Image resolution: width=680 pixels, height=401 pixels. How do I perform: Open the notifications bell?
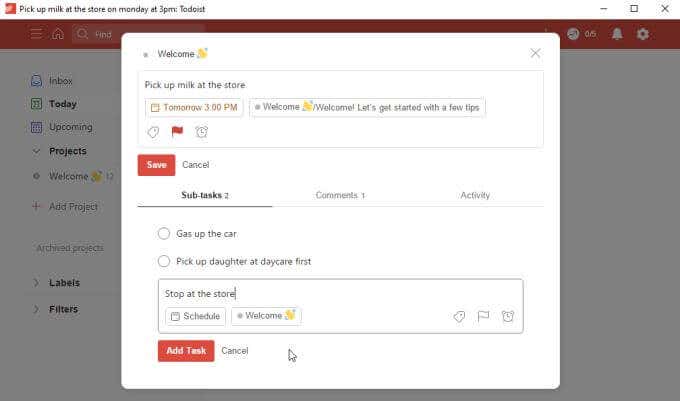pyautogui.click(x=617, y=34)
